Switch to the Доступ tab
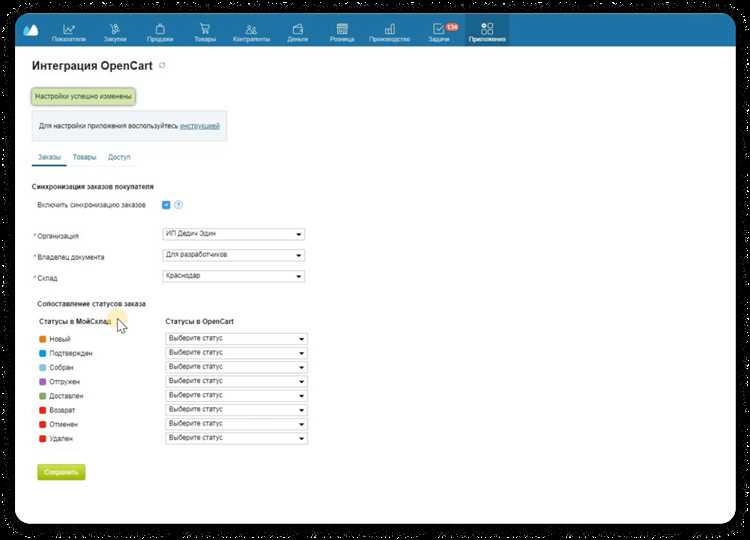The height and width of the screenshot is (540, 750). 119,157
